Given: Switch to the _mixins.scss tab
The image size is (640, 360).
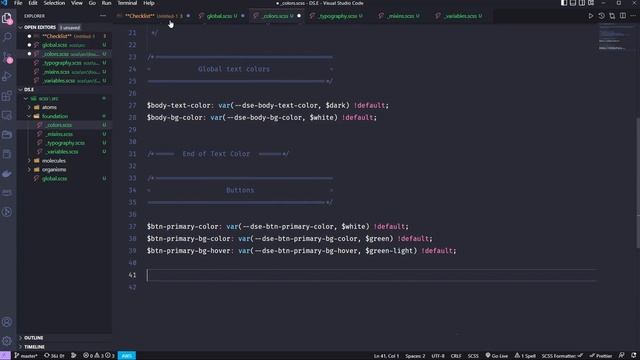Looking at the screenshot, I should pos(401,16).
